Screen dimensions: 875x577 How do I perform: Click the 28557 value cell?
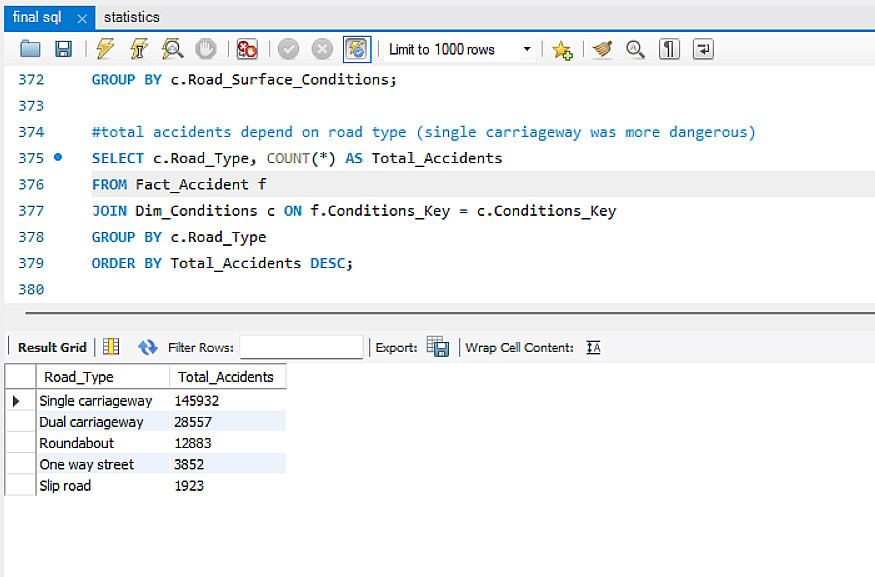[x=228, y=422]
